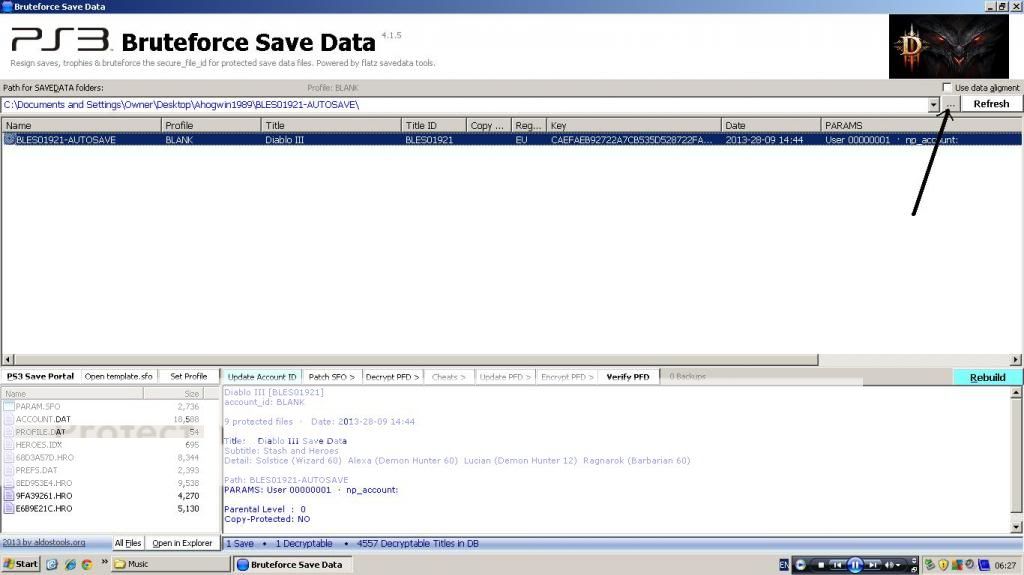Click the Rebuild button

(x=987, y=377)
